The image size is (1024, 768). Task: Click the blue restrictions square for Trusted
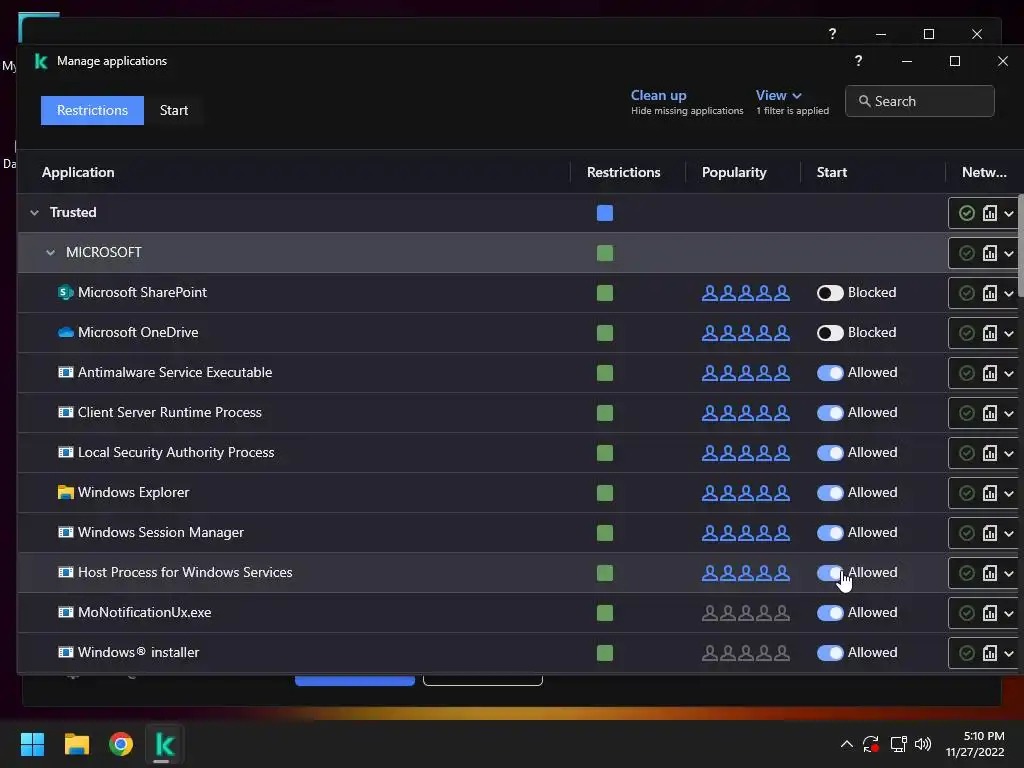pyautogui.click(x=605, y=213)
